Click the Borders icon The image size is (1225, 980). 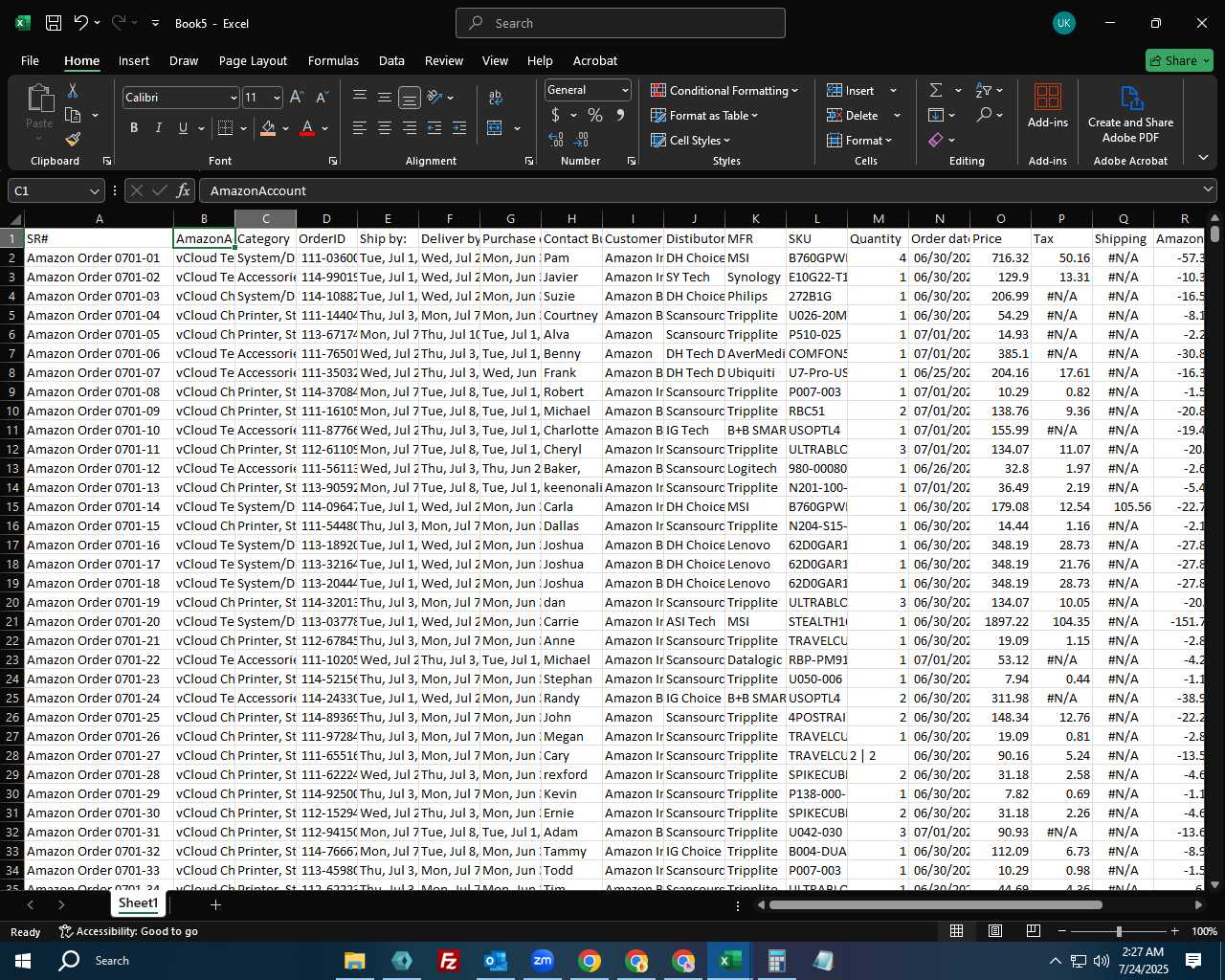226,127
